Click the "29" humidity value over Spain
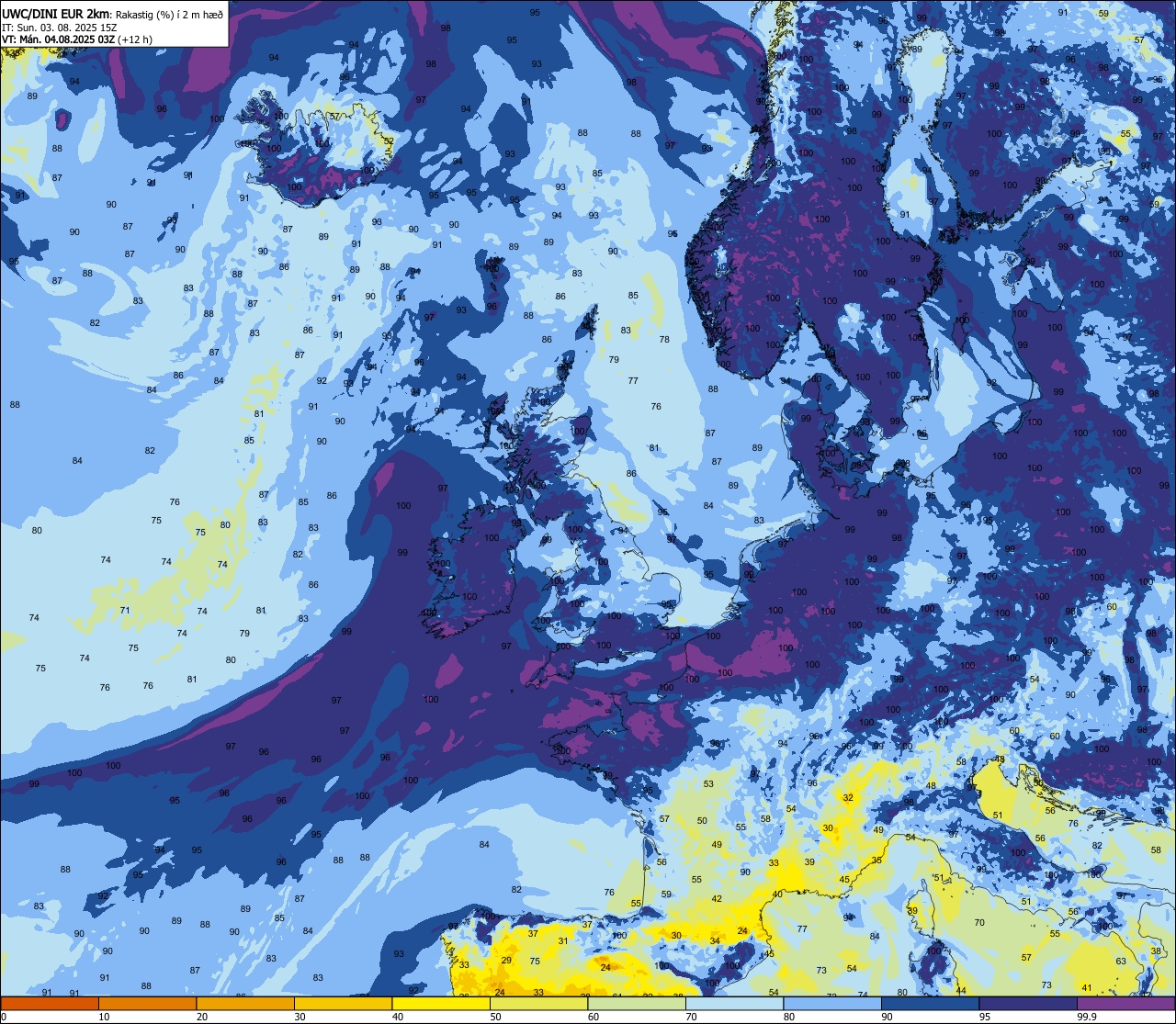 click(506, 960)
